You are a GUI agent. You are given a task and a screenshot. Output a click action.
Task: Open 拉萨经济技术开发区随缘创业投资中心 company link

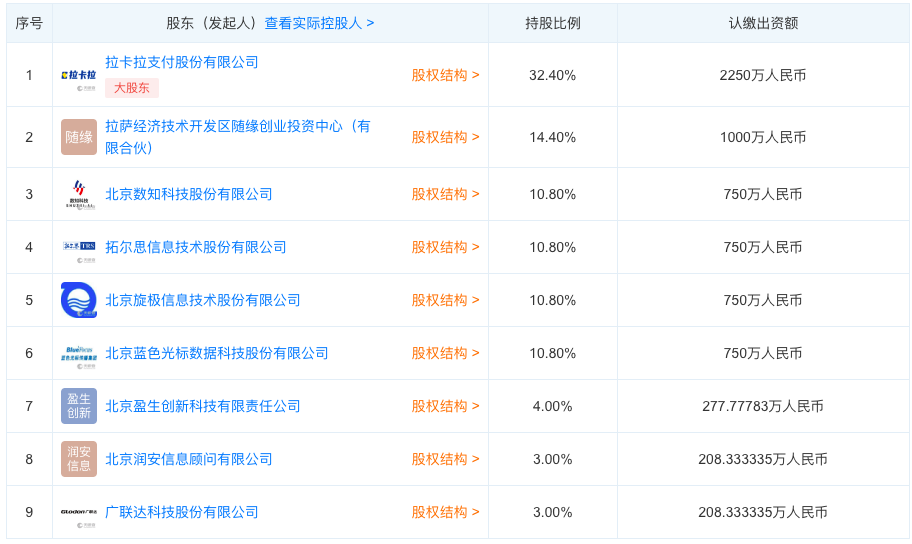point(237,137)
